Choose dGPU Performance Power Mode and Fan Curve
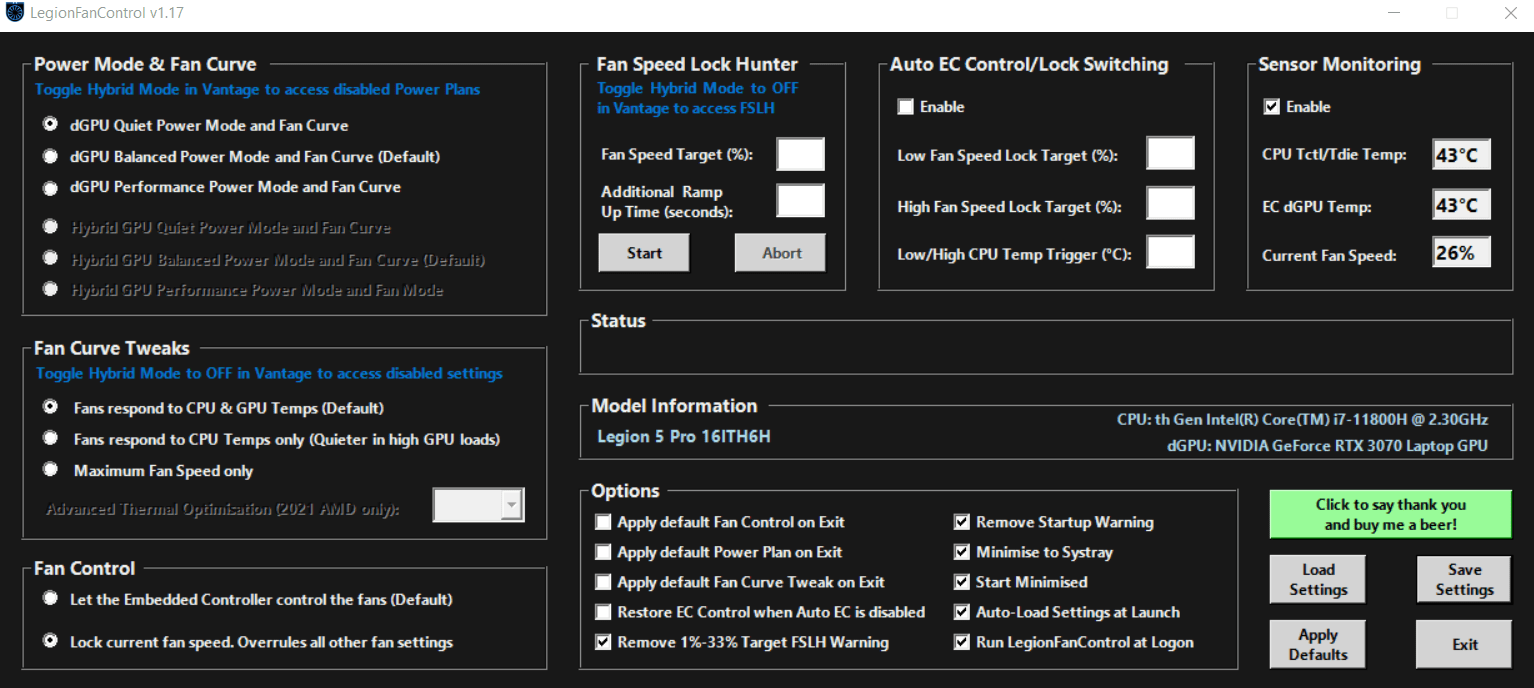 tap(50, 187)
